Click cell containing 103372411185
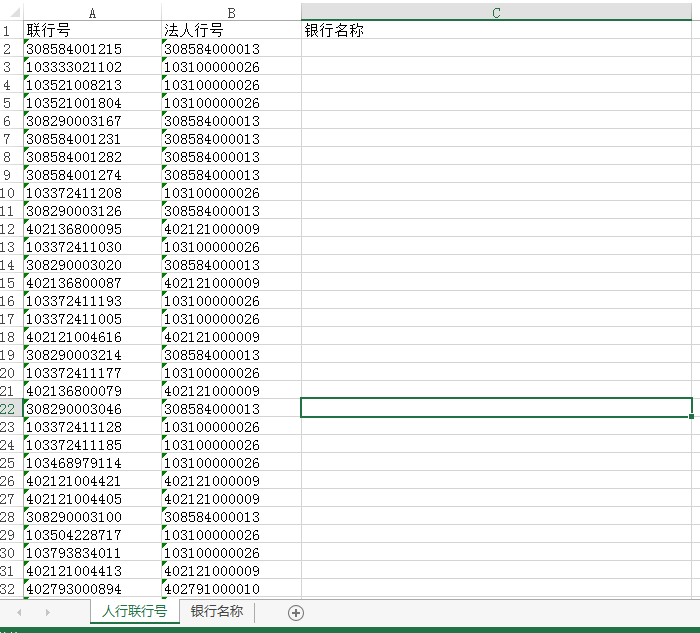Viewport: 700px width, 633px height. (92, 445)
